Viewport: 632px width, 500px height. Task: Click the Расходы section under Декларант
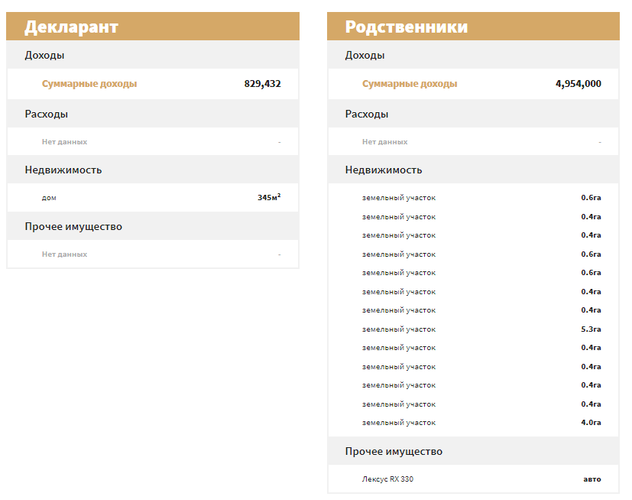point(47,113)
